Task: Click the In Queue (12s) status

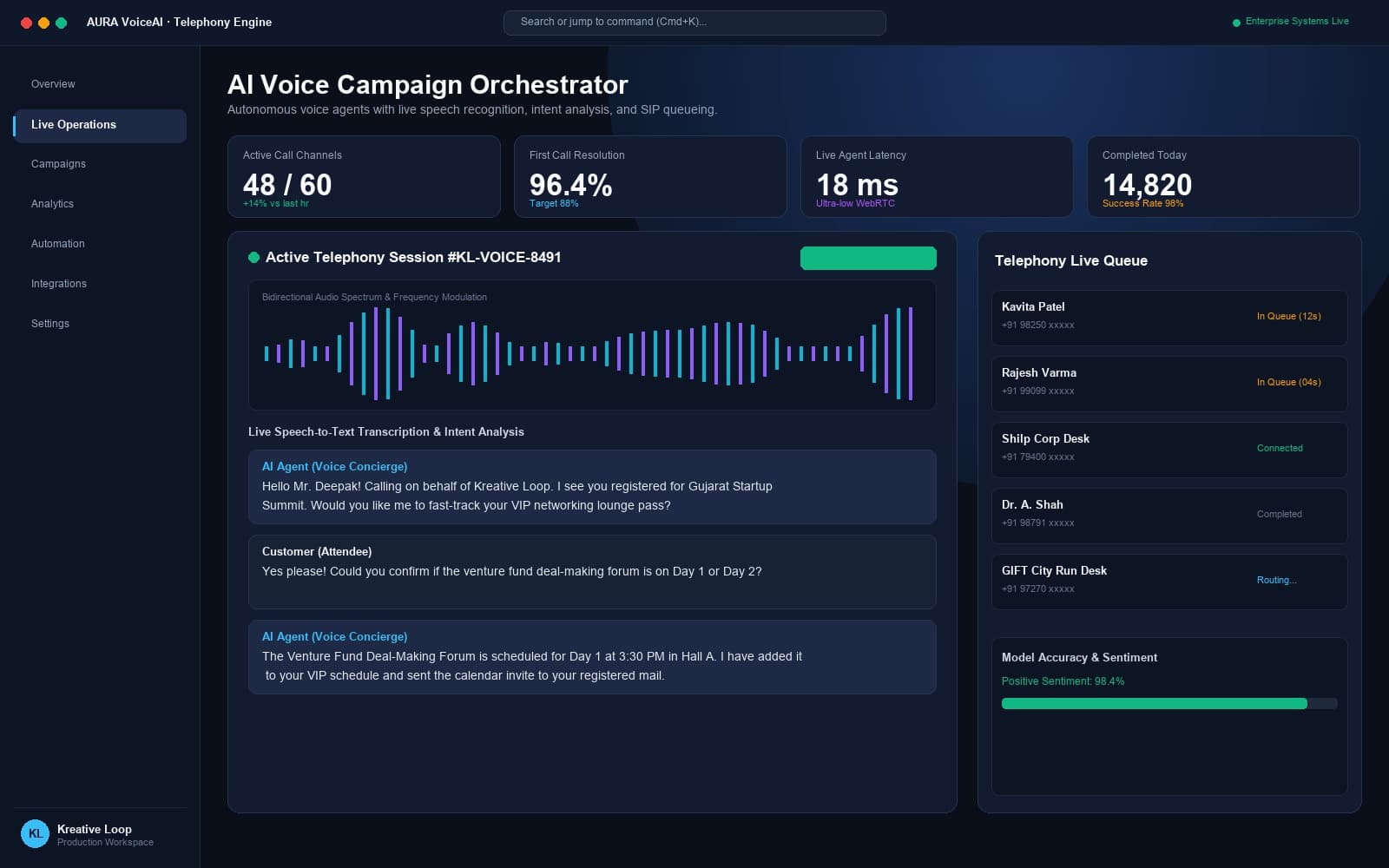Action: pos(1288,317)
